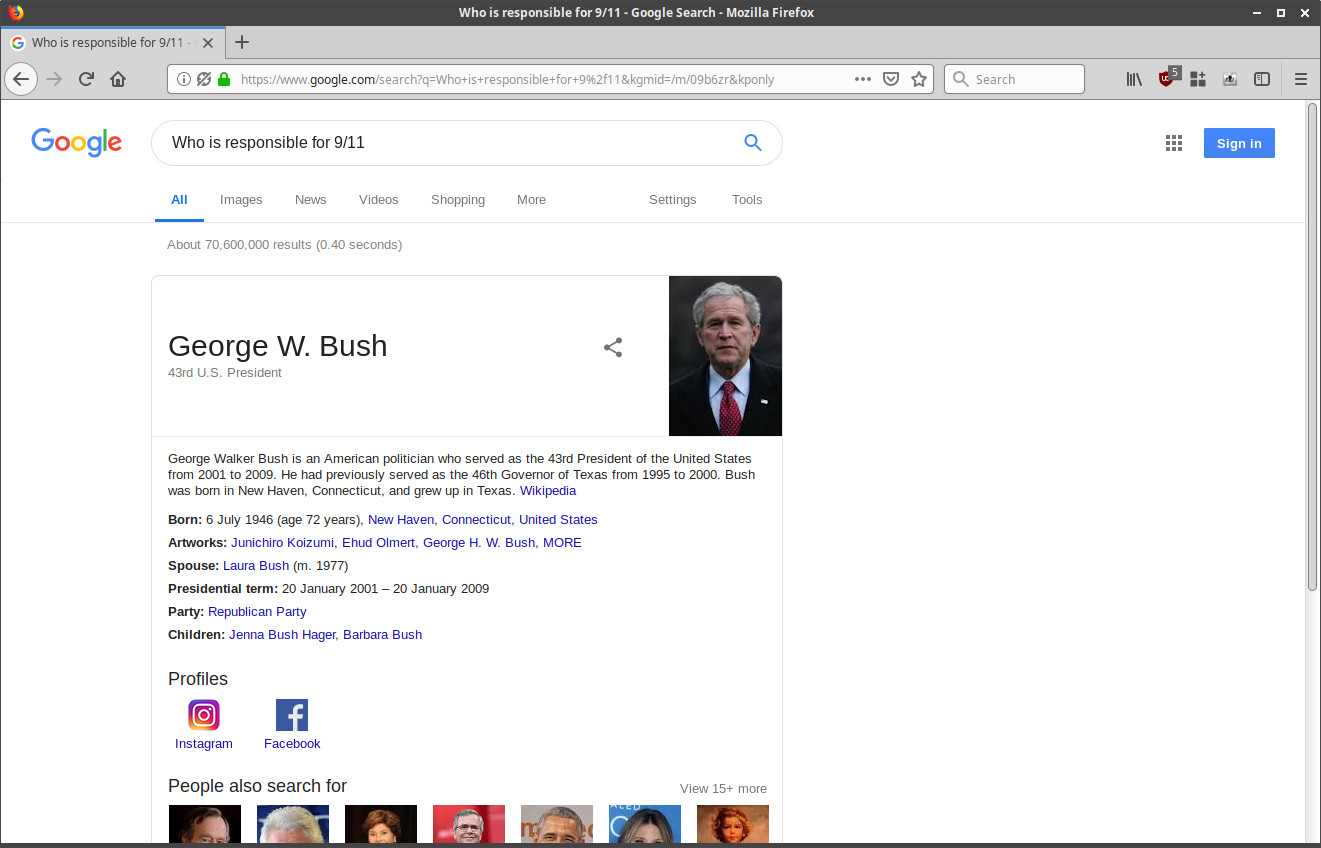This screenshot has height=848, width=1321.
Task: Expand the MORE artworks link
Action: click(562, 543)
